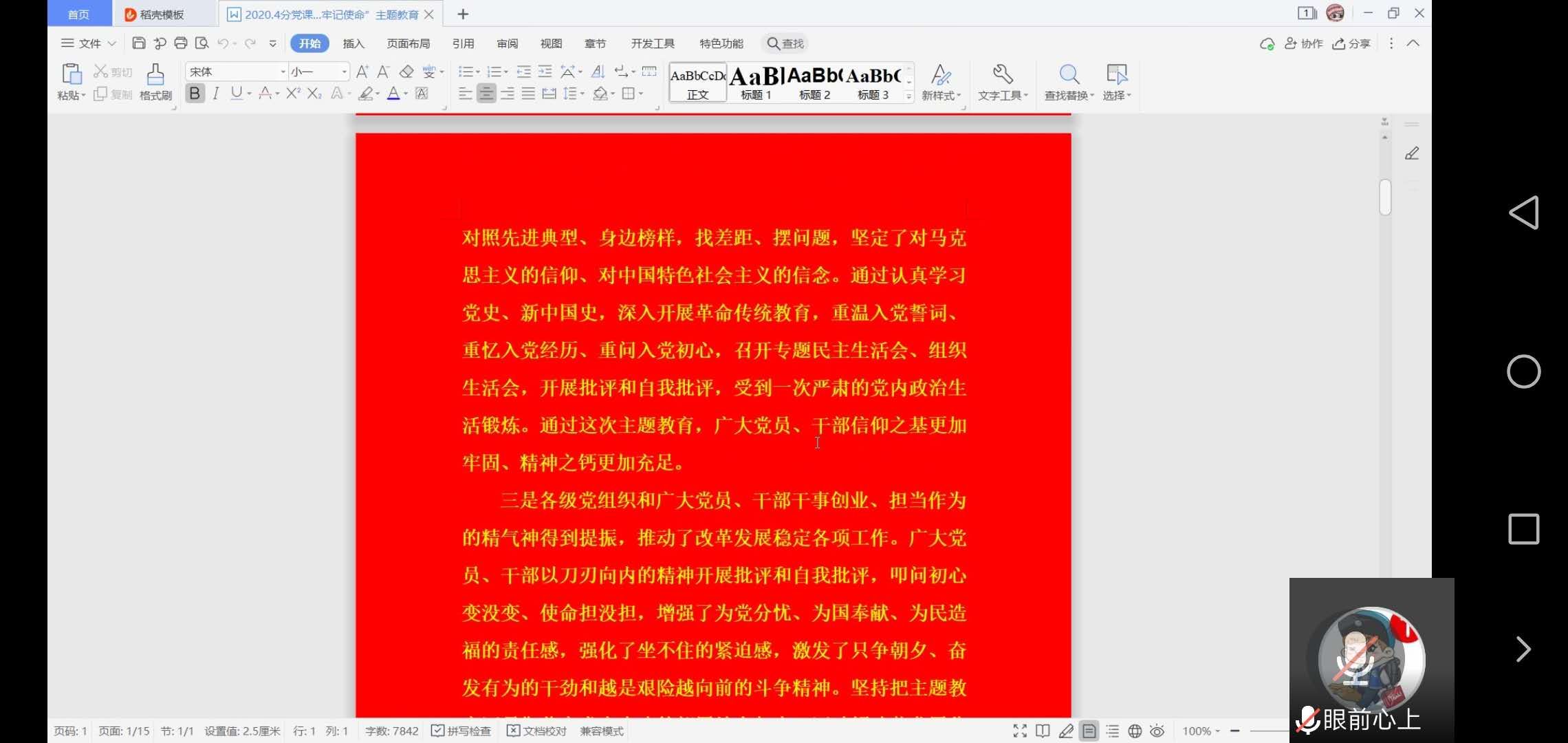Open the 文件 menu dropdown
The height and width of the screenshot is (743, 1568).
pos(89,43)
